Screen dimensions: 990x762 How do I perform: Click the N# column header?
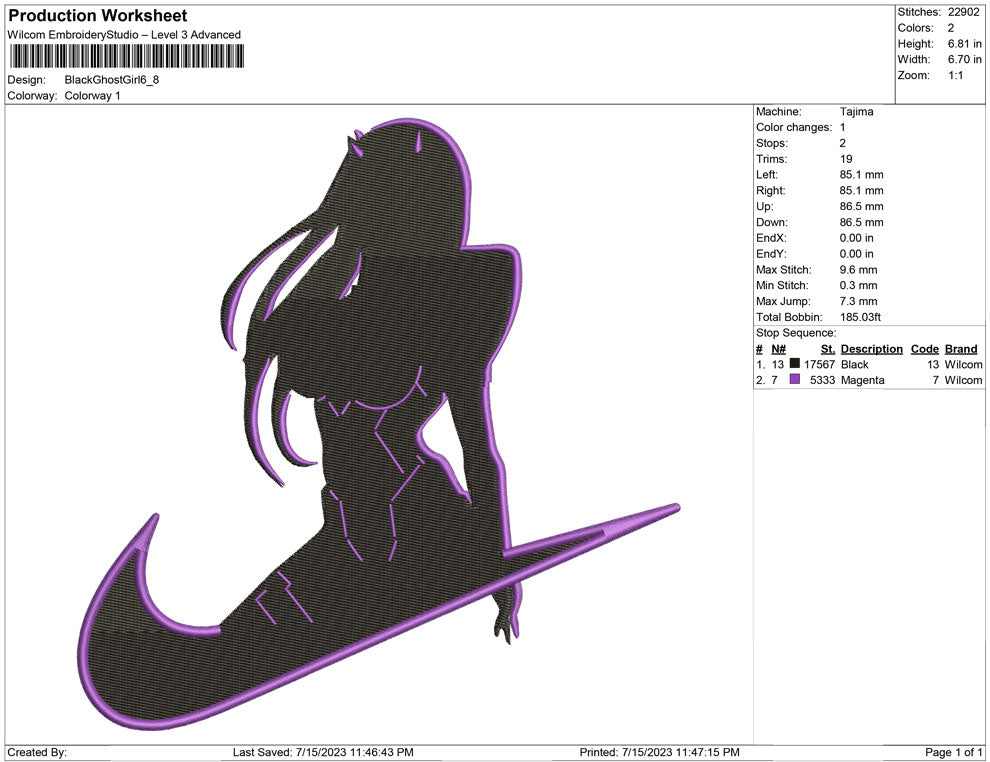778,349
